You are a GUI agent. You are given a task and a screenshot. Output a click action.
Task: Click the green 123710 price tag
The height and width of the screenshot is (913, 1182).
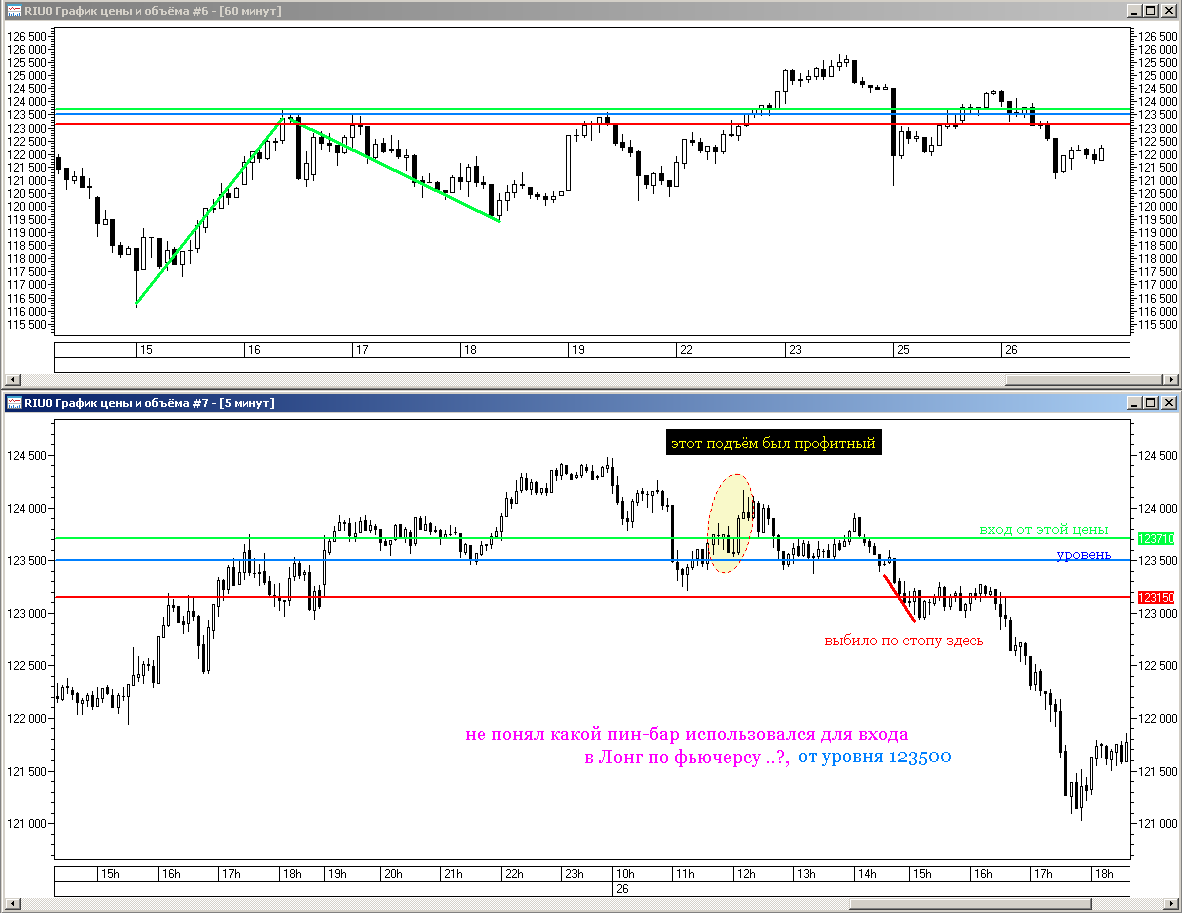[1156, 538]
